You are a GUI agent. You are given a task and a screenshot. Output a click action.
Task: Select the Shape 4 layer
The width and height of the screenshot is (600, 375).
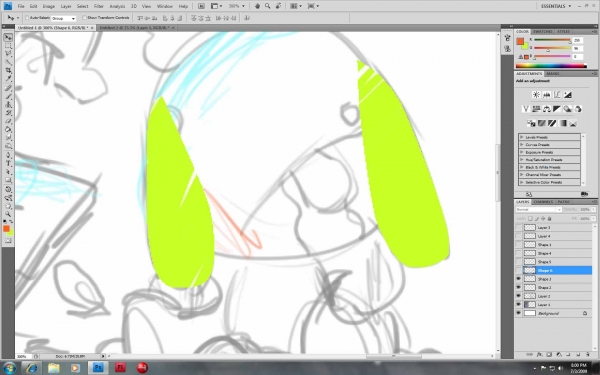554,253
